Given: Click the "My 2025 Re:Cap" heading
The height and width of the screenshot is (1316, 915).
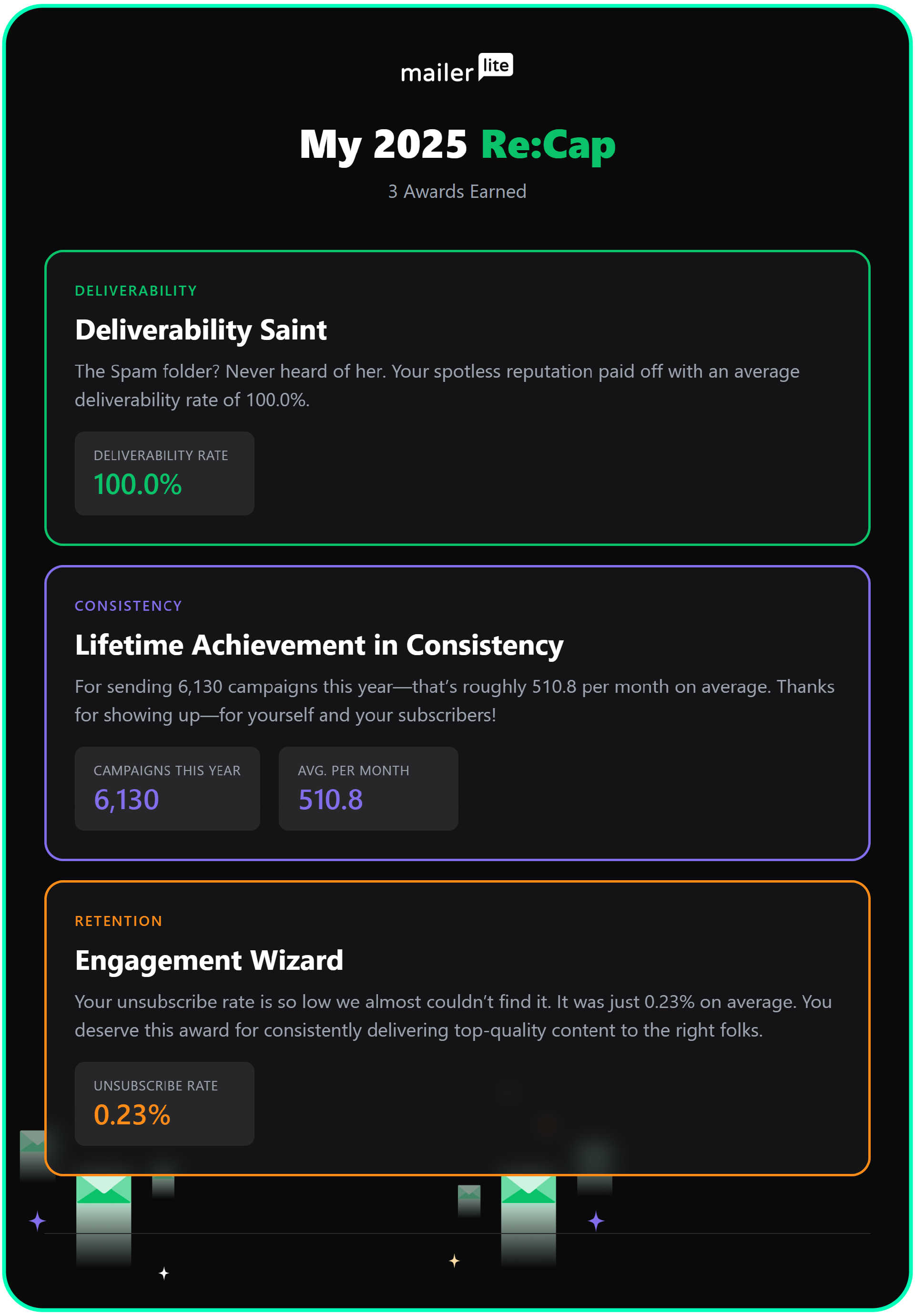Looking at the screenshot, I should pos(457,144).
